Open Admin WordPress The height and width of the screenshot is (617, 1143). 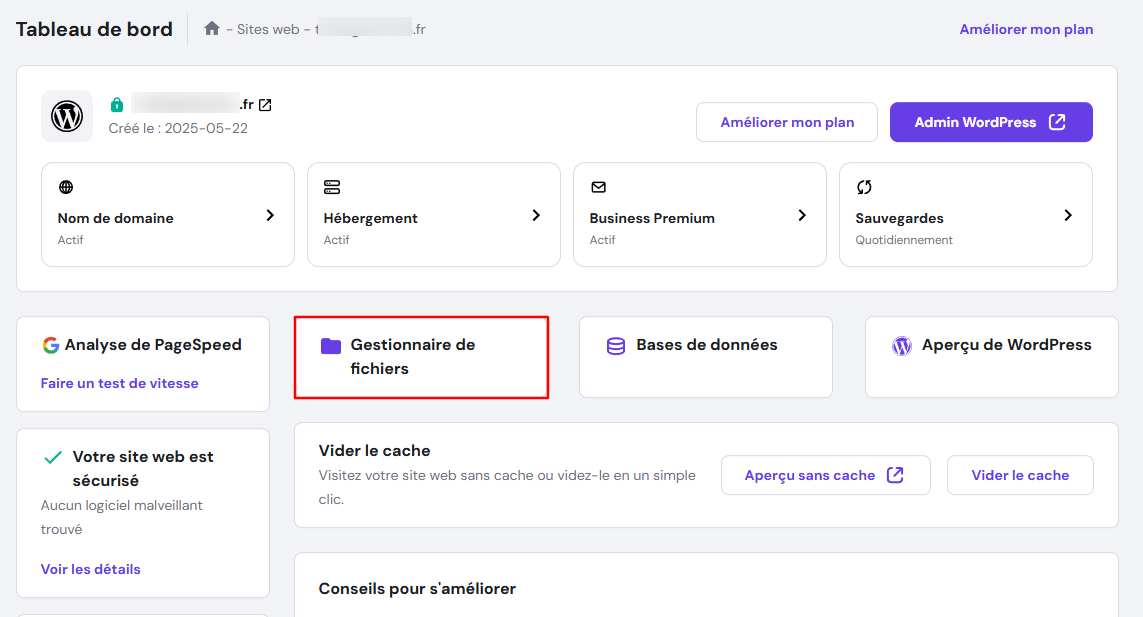(x=991, y=122)
